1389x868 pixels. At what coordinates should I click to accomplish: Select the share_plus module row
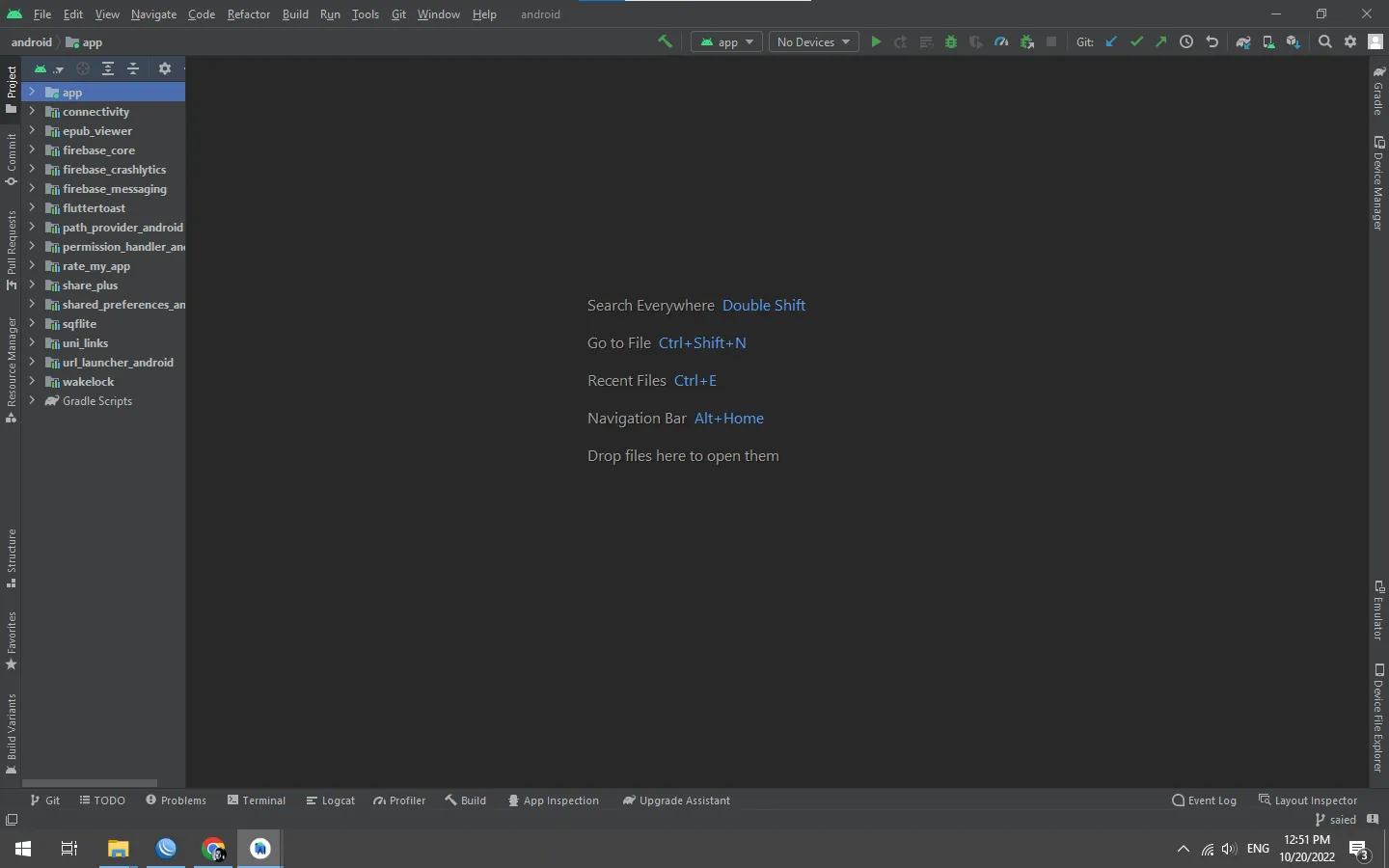103,285
